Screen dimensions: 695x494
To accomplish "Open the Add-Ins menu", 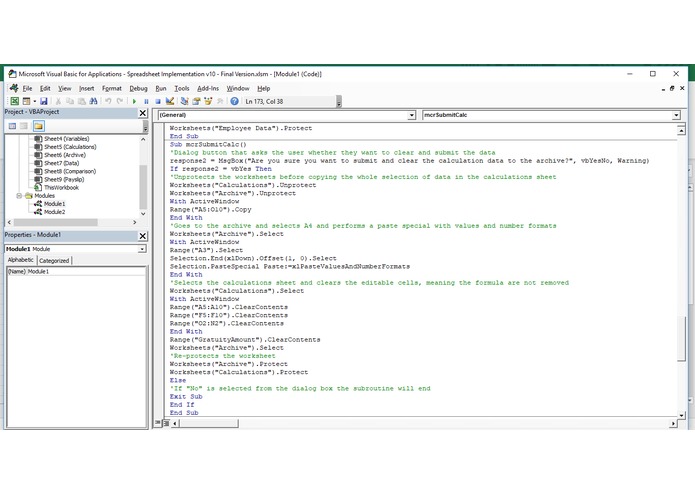I will (208, 89).
